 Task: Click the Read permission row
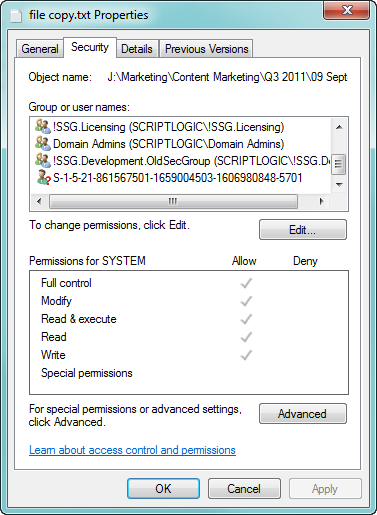(189, 337)
